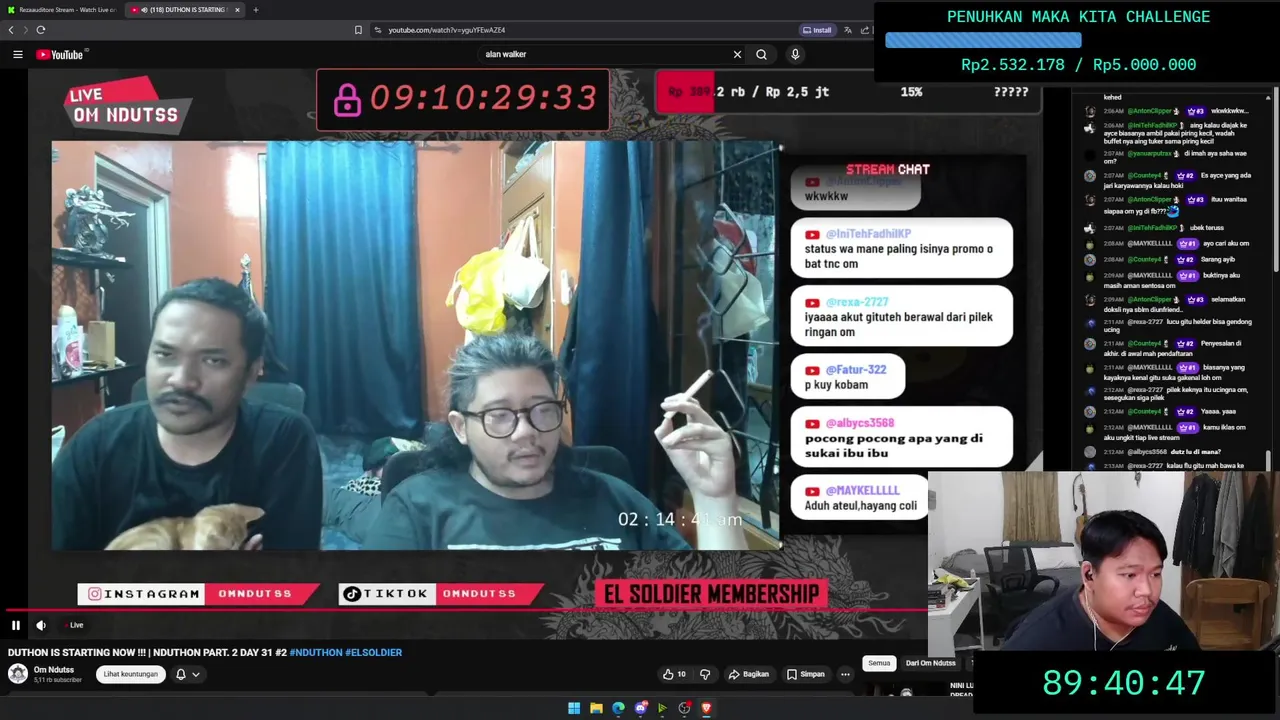This screenshot has width=1280, height=720.
Task: Open site settings icon in the address bar
Action: (377, 30)
